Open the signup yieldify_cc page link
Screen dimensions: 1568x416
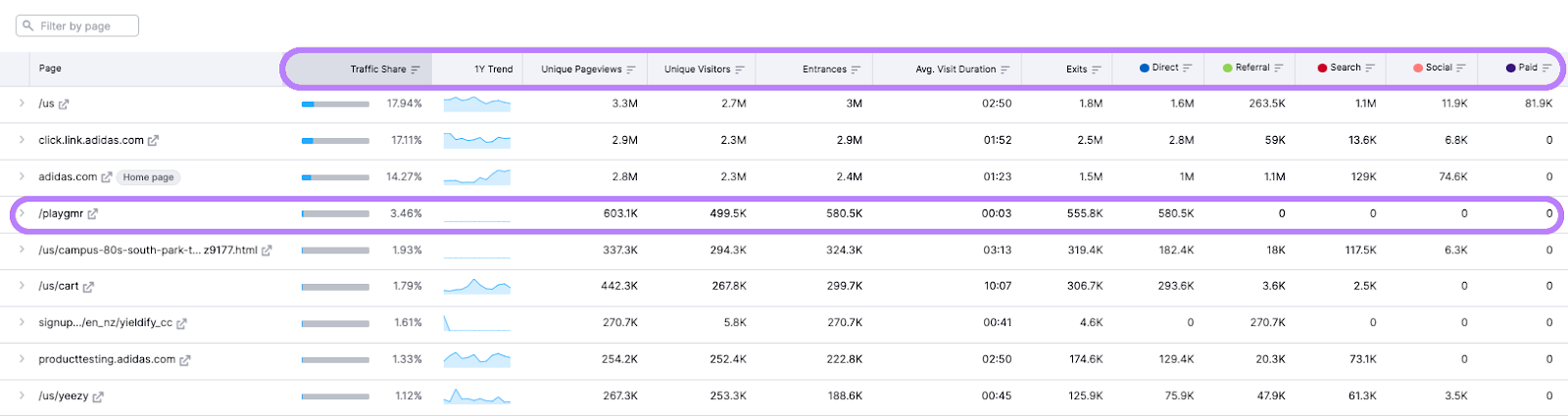point(106,322)
